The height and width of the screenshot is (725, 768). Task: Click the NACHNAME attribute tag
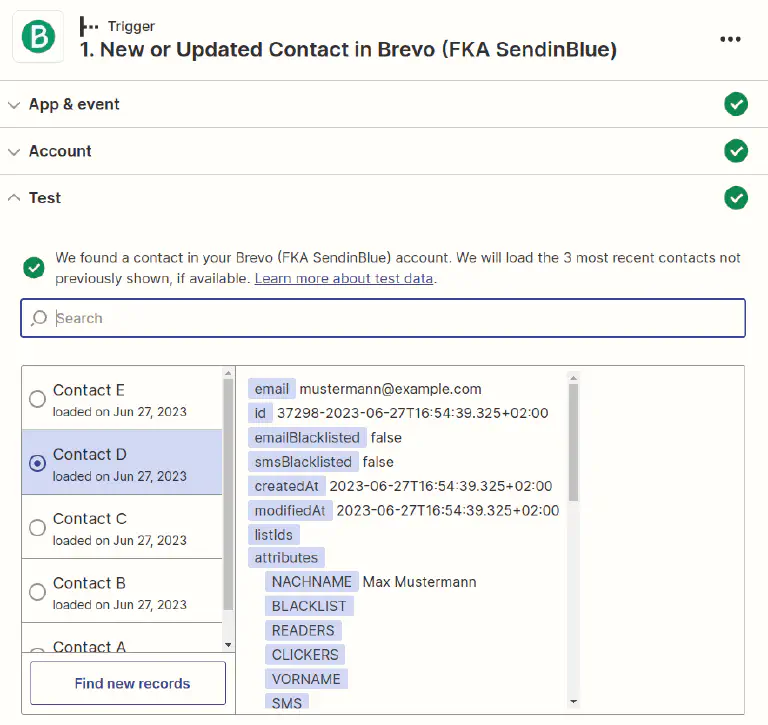pyautogui.click(x=312, y=582)
